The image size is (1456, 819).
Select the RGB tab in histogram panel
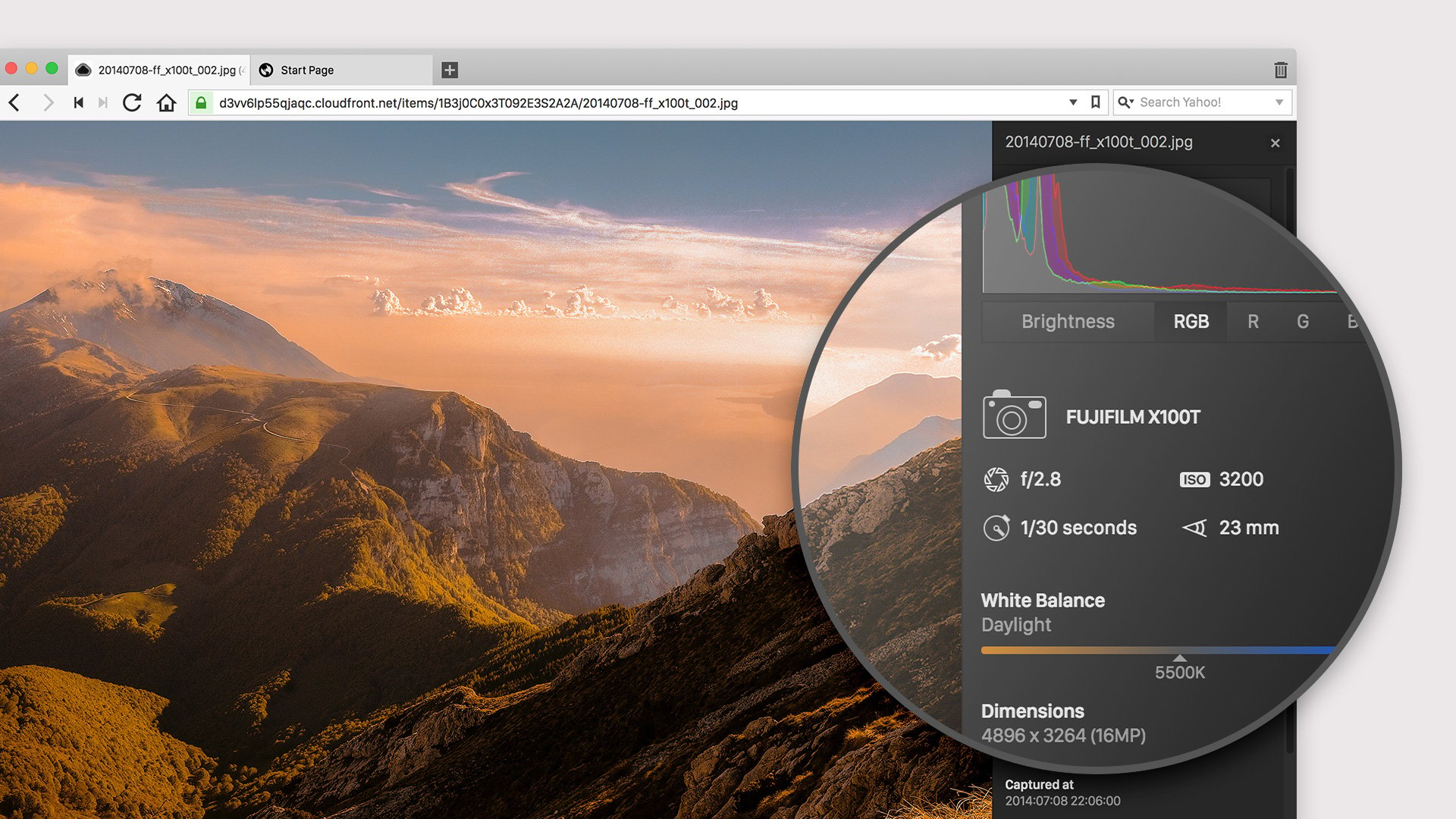[x=1191, y=321]
